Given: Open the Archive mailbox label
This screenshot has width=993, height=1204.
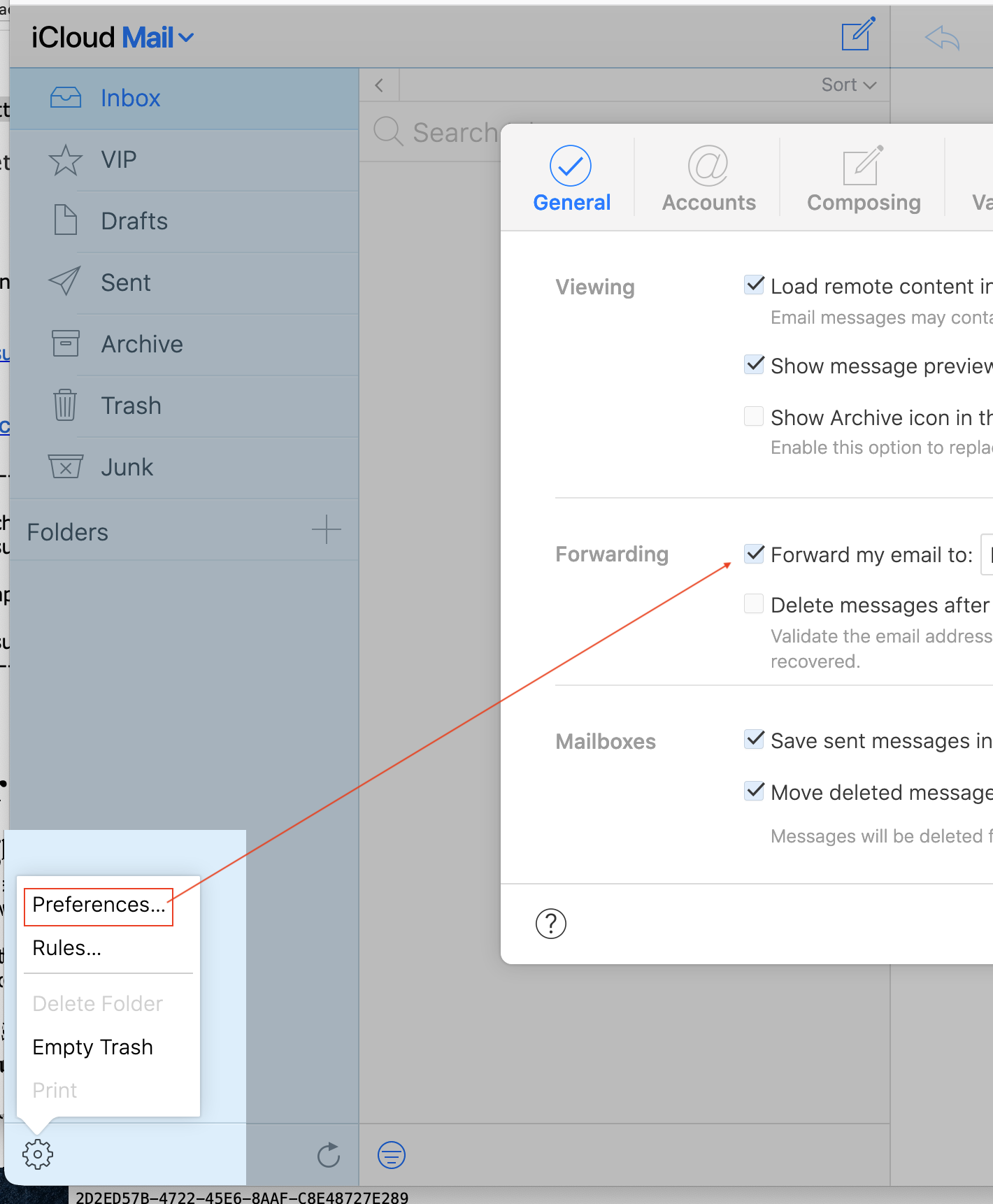Looking at the screenshot, I should pyautogui.click(x=142, y=345).
